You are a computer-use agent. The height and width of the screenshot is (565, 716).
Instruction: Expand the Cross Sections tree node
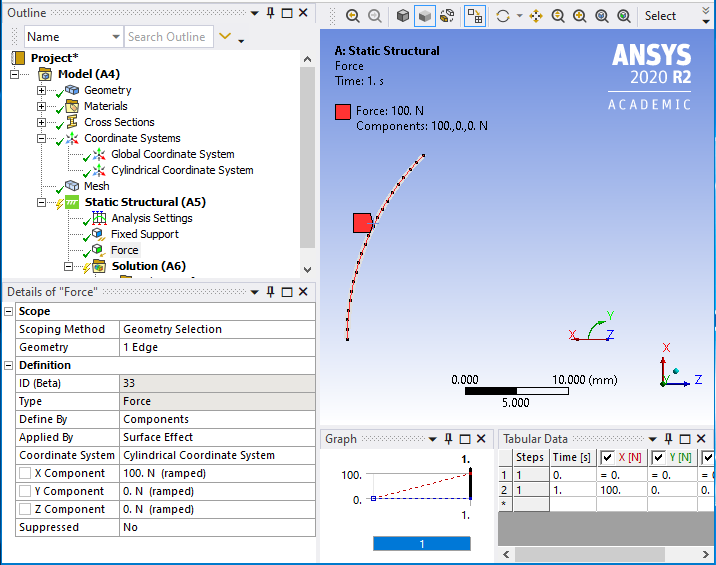(x=41, y=122)
